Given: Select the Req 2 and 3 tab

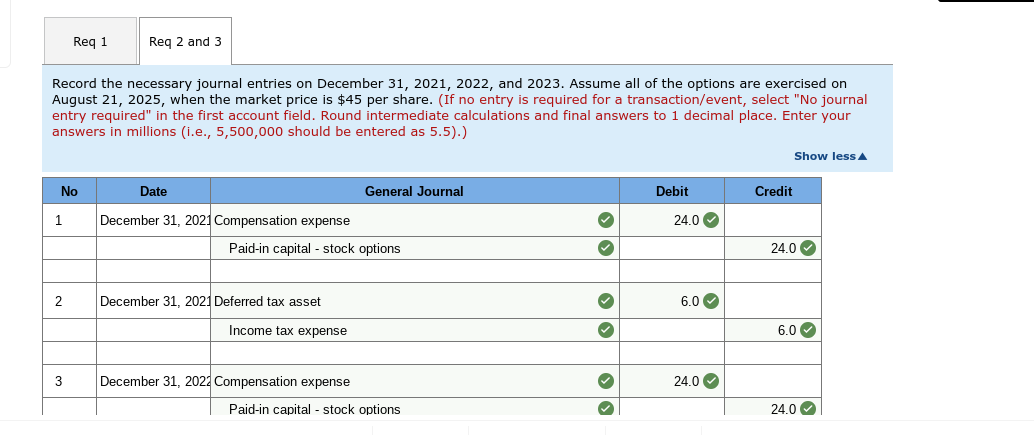Looking at the screenshot, I should [185, 42].
